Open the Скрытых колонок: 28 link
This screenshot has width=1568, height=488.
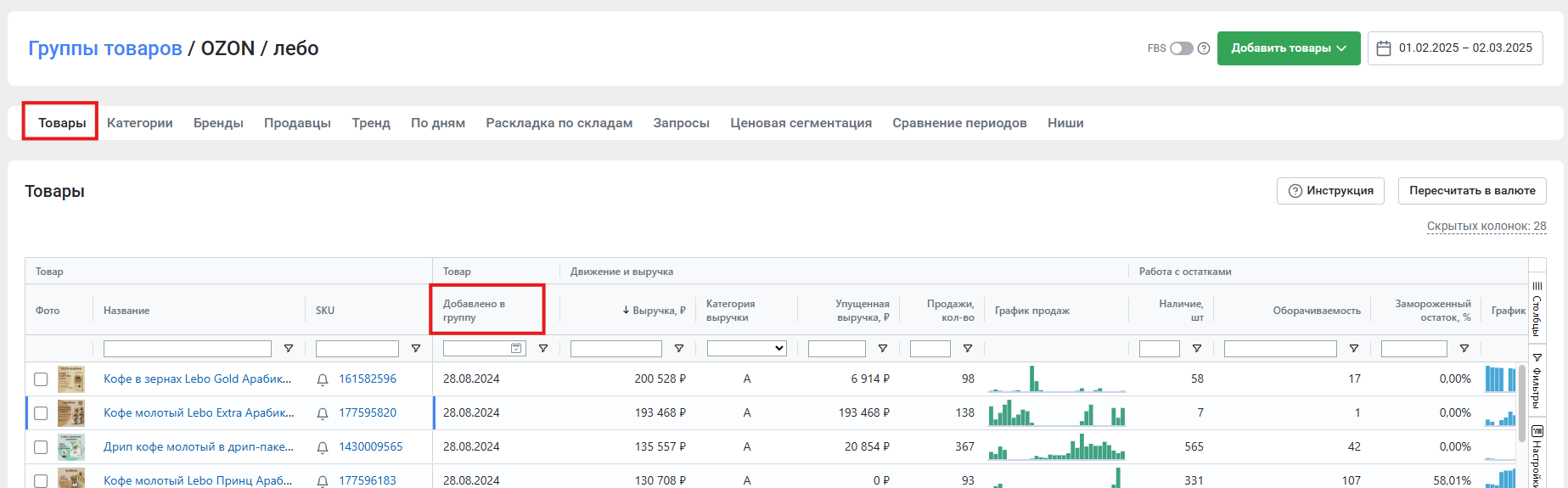pos(1487,227)
